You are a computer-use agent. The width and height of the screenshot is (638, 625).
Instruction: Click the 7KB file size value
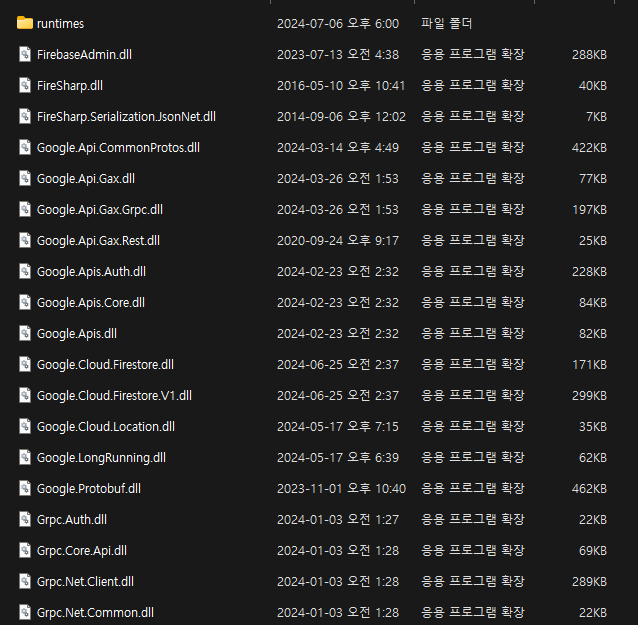pyautogui.click(x=596, y=117)
